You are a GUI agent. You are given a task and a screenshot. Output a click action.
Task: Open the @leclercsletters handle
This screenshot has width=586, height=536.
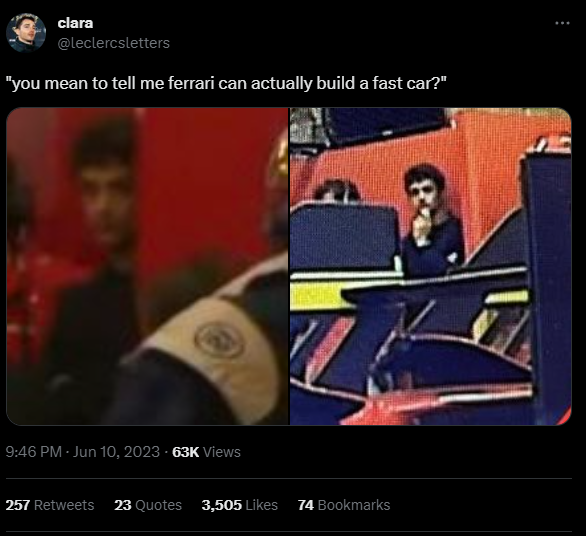[x=114, y=43]
